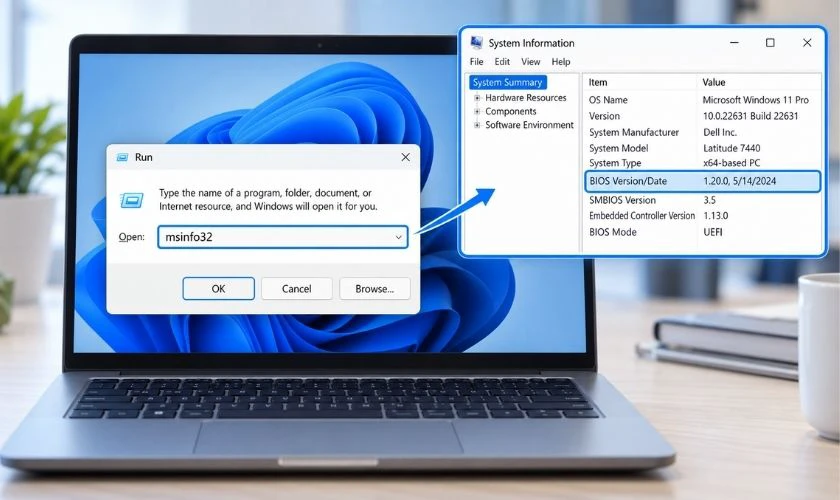Click the System Information title bar icon
The width and height of the screenshot is (840, 500).
click(476, 42)
